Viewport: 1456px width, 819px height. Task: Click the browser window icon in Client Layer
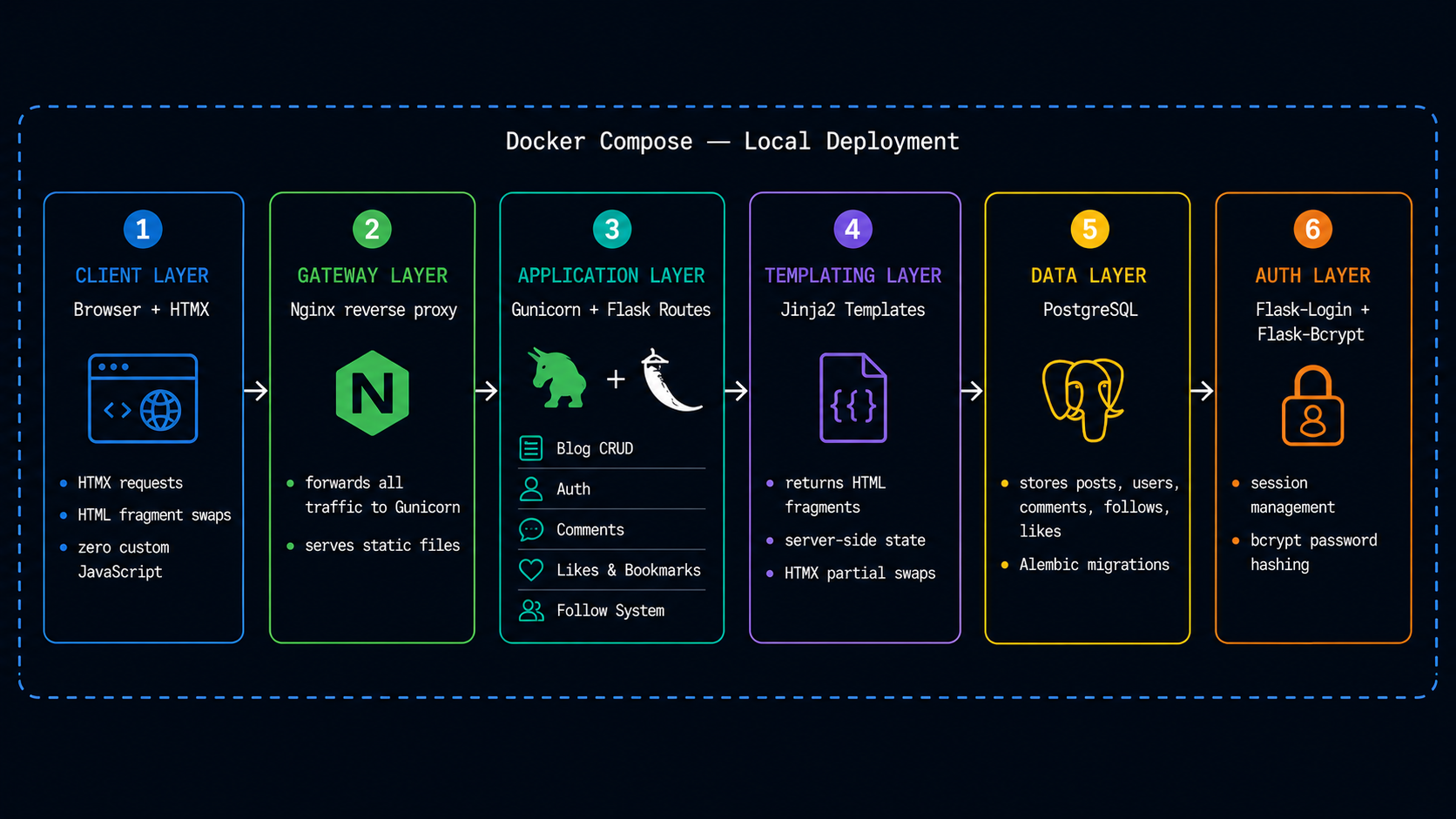point(143,399)
